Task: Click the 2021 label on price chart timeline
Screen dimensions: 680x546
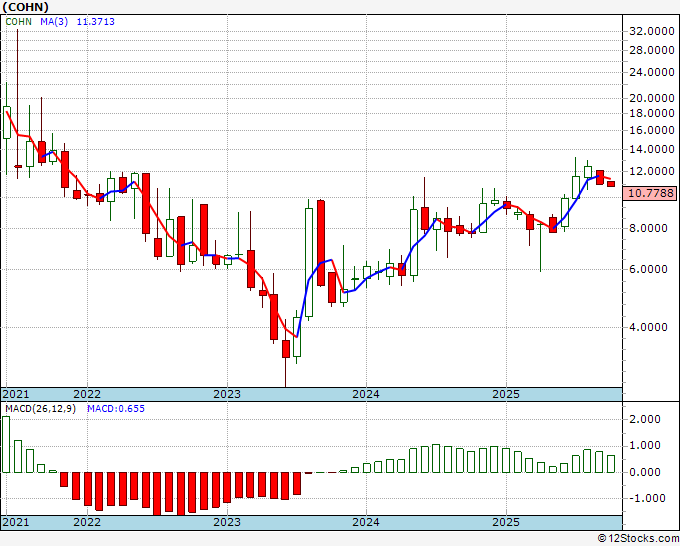Action: pos(16,394)
